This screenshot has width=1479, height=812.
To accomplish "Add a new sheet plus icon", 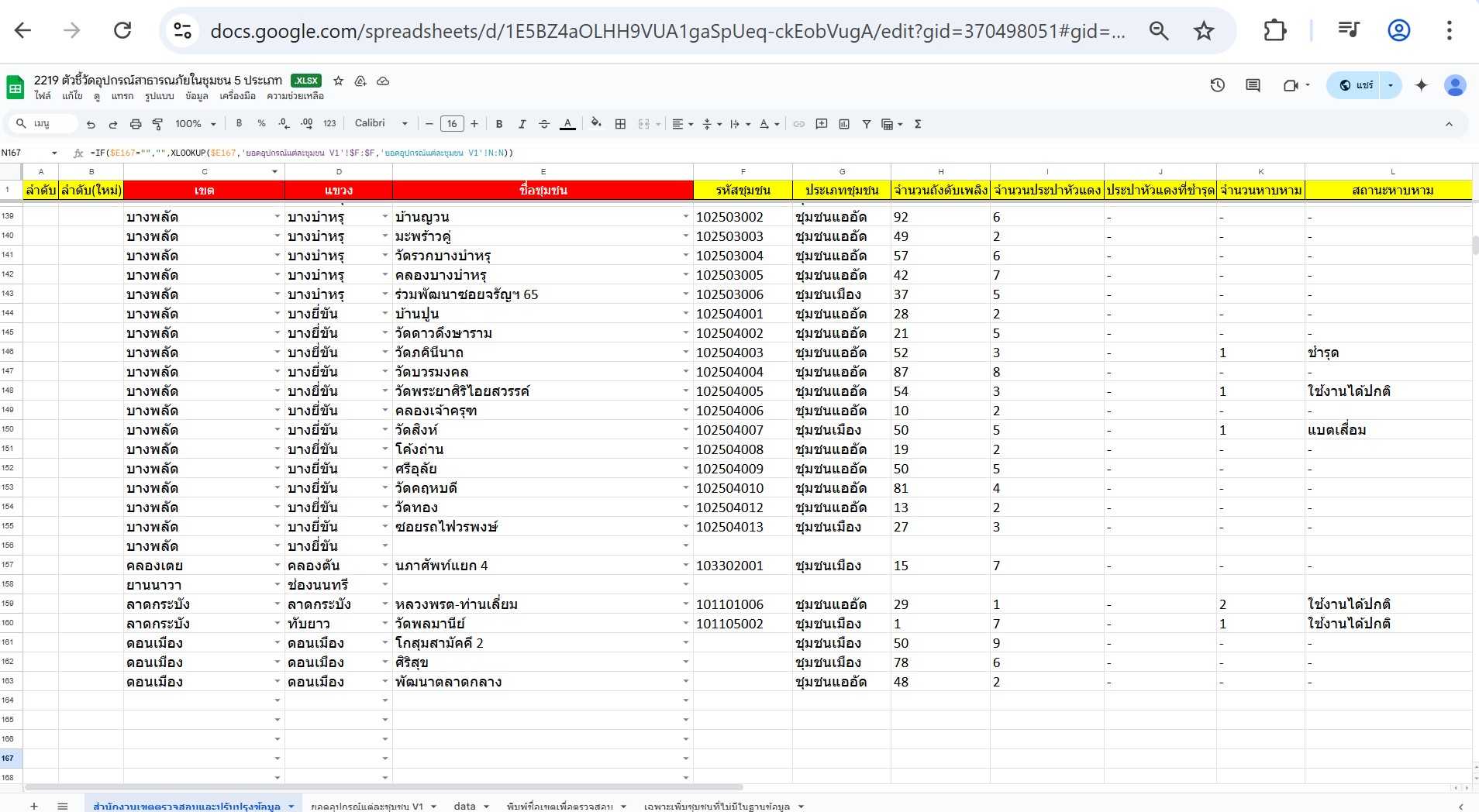I will [x=34, y=806].
